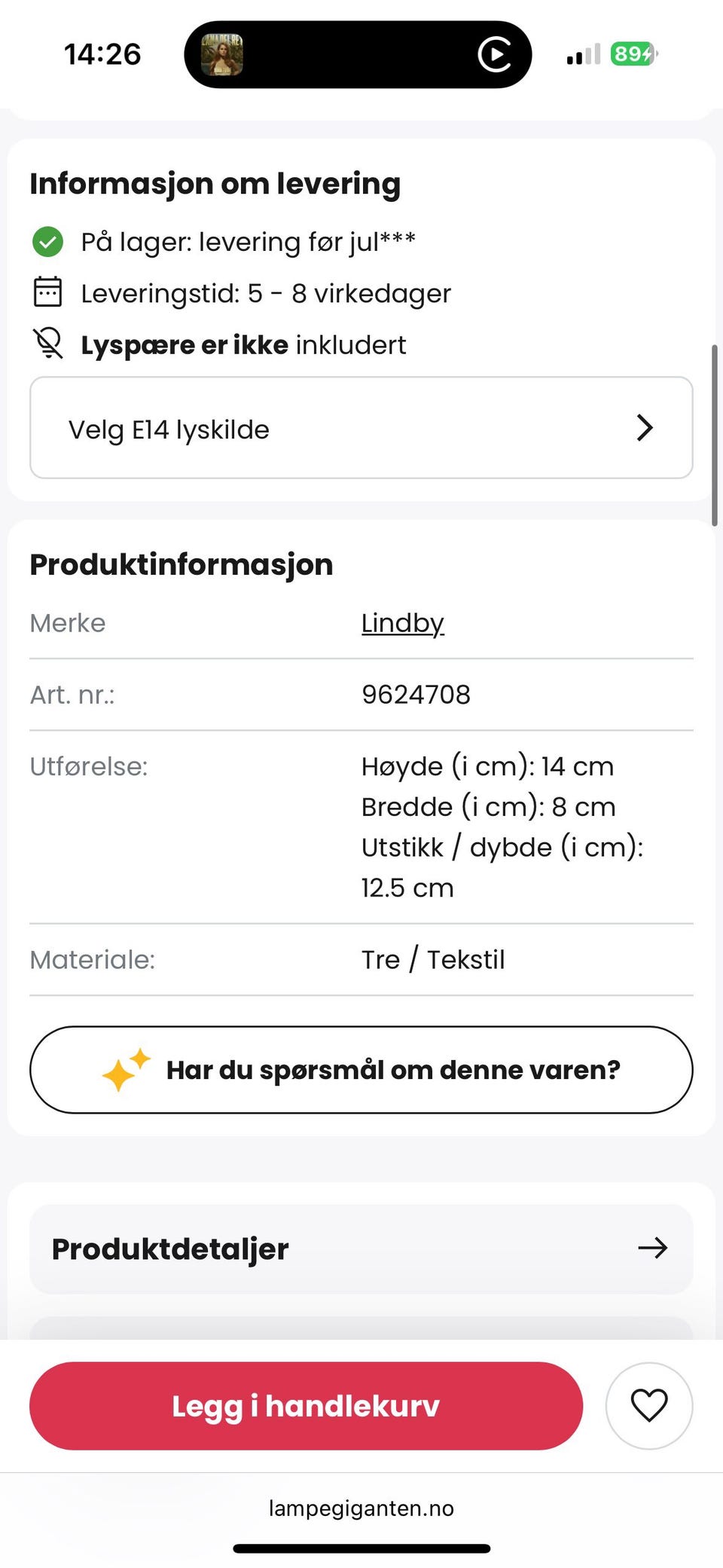Tap the playback icon in Dynamic Island
The width and height of the screenshot is (723, 1568).
(494, 54)
